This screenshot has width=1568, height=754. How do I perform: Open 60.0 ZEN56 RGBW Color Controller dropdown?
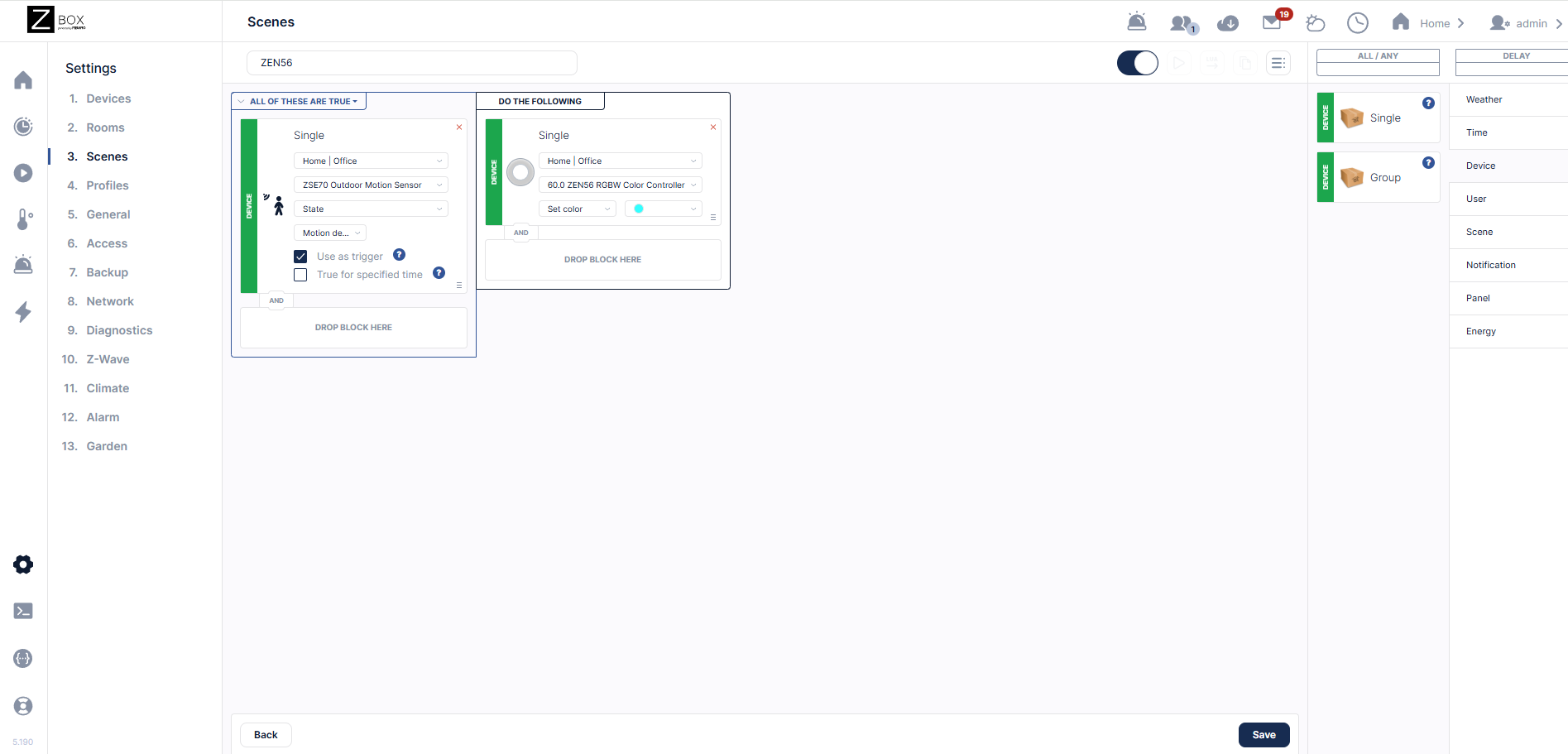point(621,185)
